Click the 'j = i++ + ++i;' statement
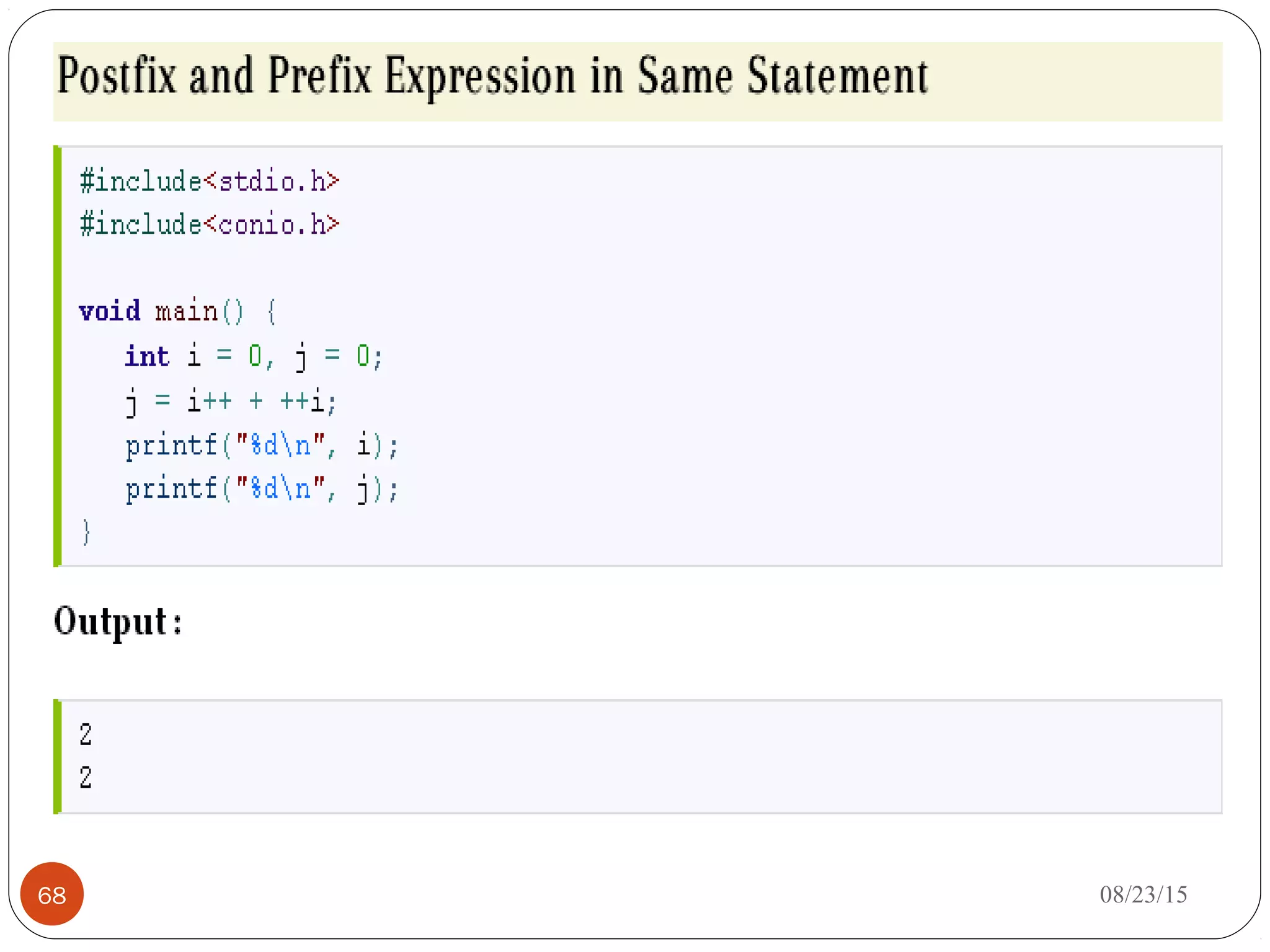Image resolution: width=1270 pixels, height=952 pixels. (231, 402)
